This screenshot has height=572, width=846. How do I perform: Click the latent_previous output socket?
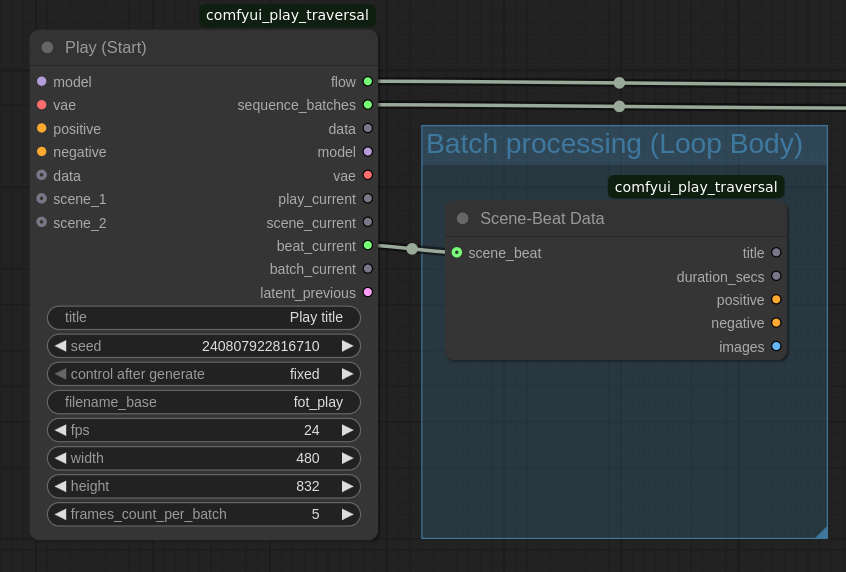[x=368, y=292]
